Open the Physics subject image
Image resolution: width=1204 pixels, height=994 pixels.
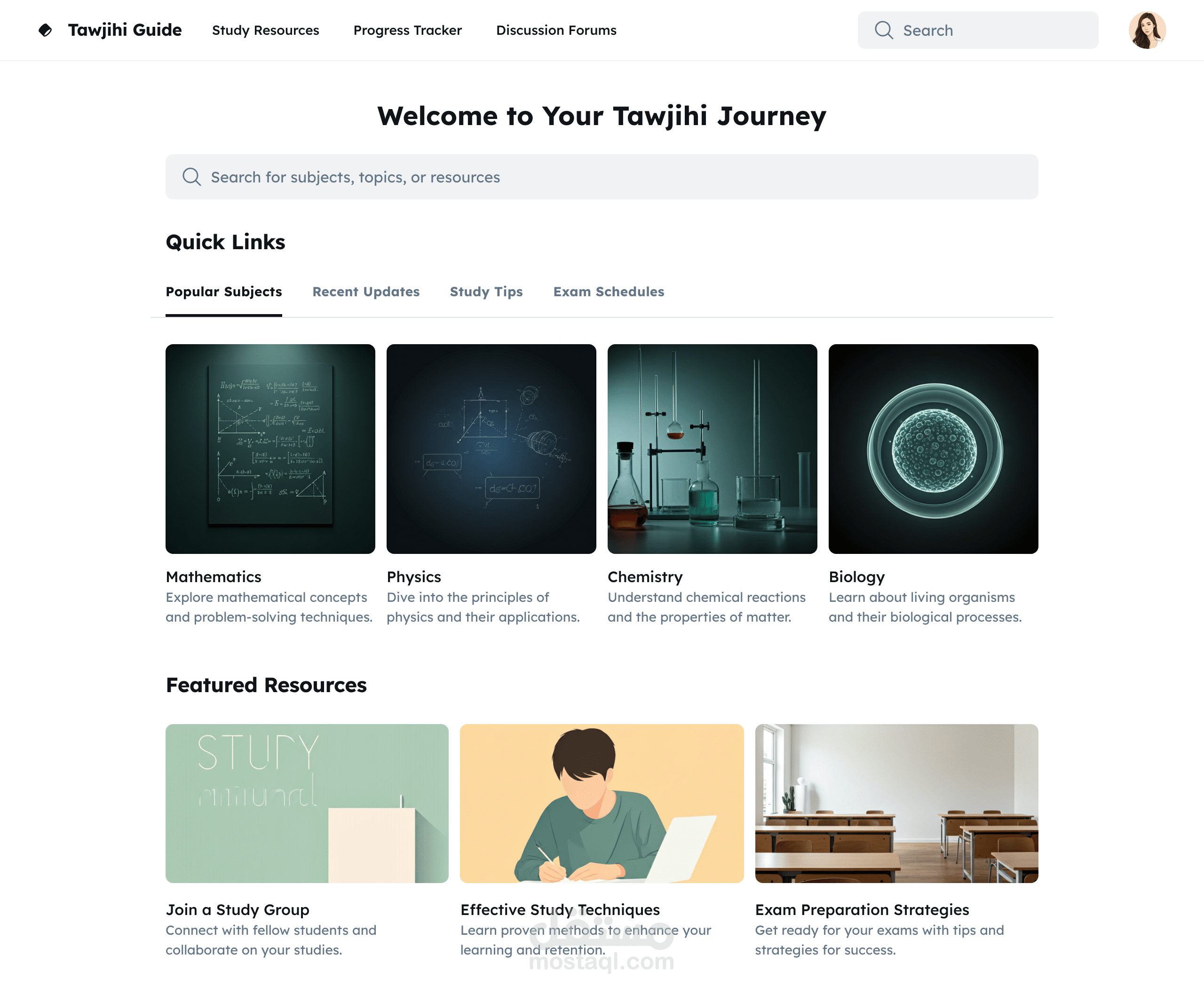[491, 448]
